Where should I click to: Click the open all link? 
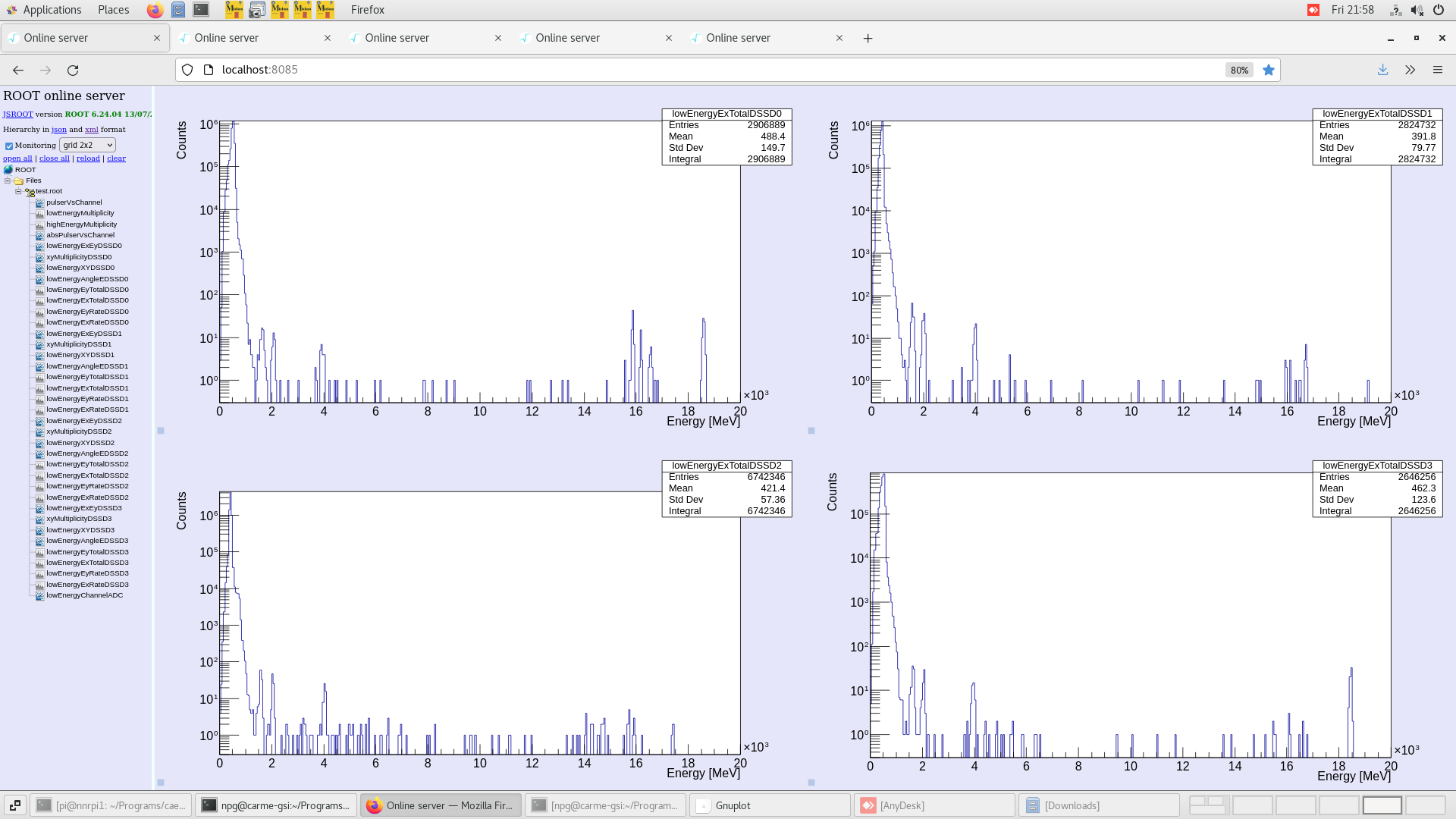click(x=17, y=158)
